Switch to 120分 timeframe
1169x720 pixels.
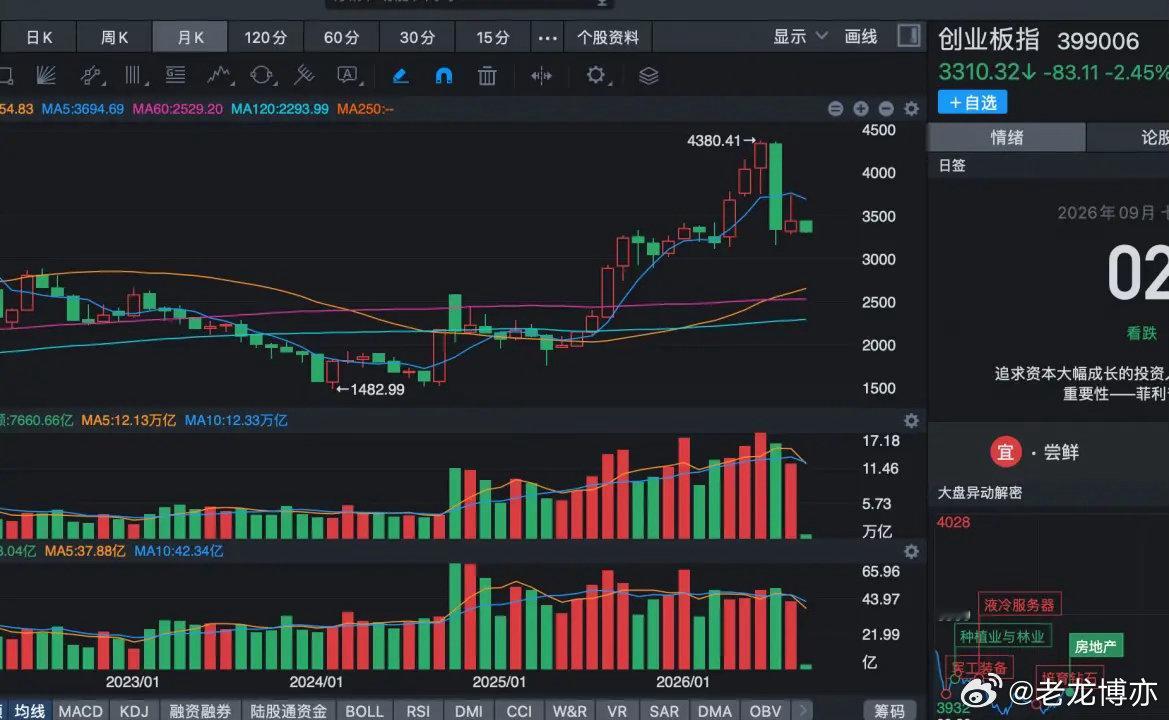[266, 37]
